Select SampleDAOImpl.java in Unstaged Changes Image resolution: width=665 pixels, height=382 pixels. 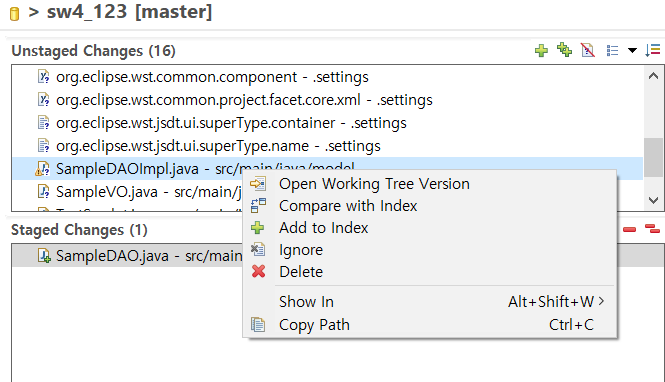coord(327,169)
